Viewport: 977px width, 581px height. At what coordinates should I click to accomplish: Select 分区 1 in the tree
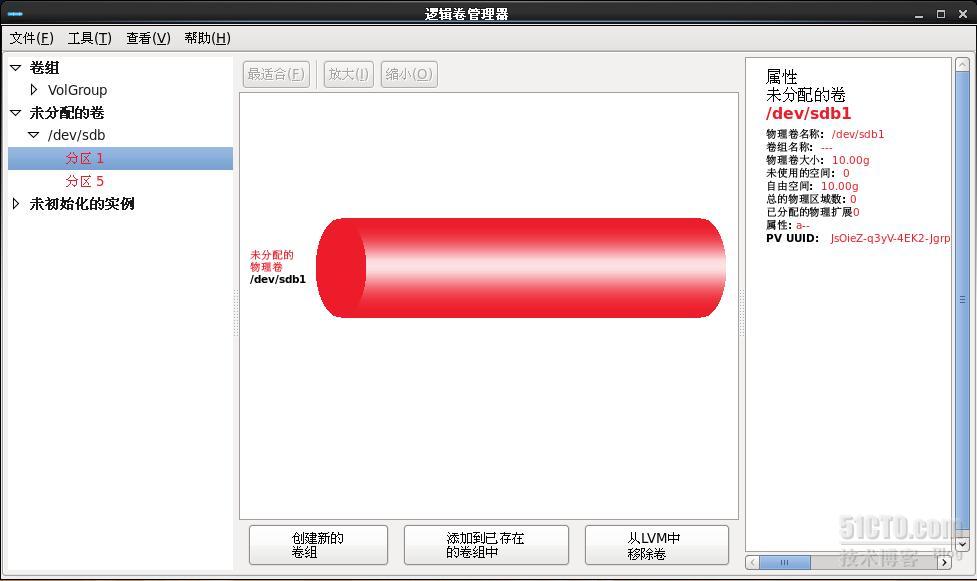[x=120, y=158]
